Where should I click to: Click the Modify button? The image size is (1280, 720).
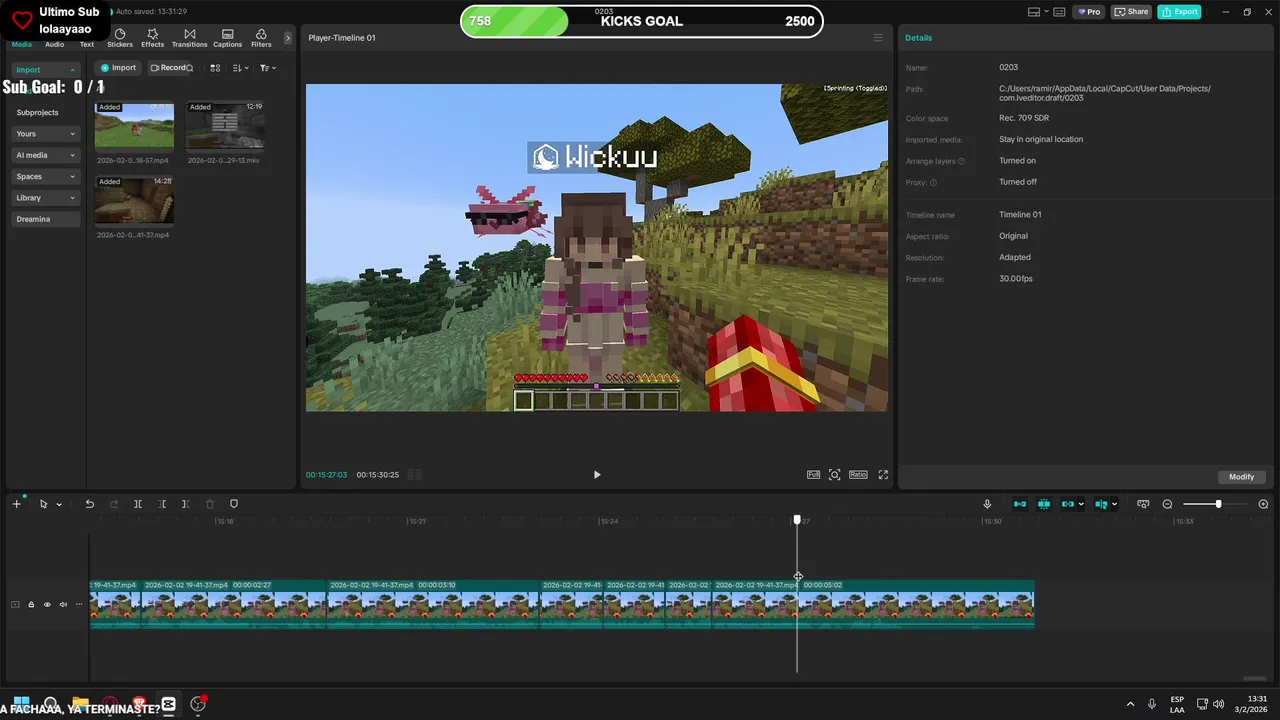pos(1242,477)
